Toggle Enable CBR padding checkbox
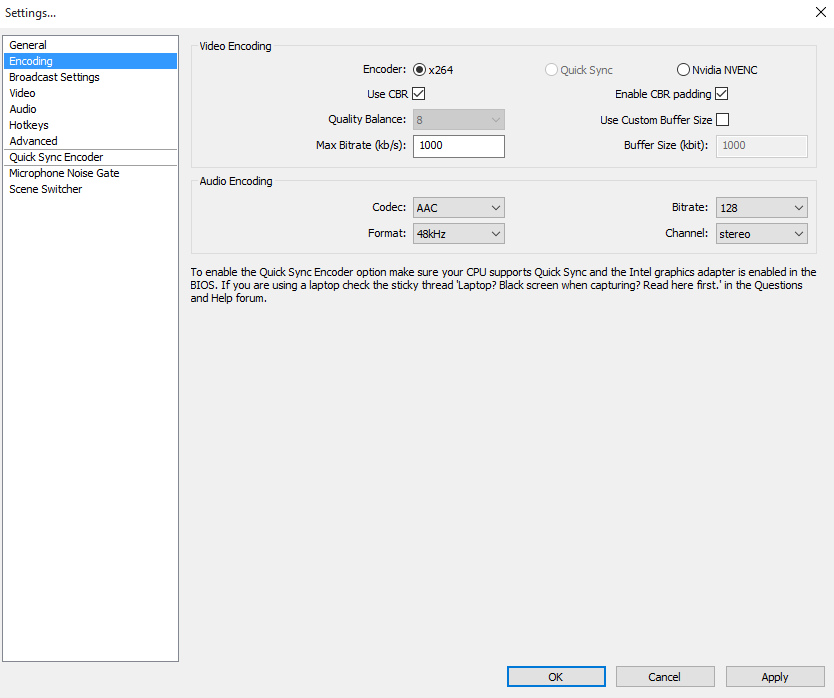 [721, 94]
